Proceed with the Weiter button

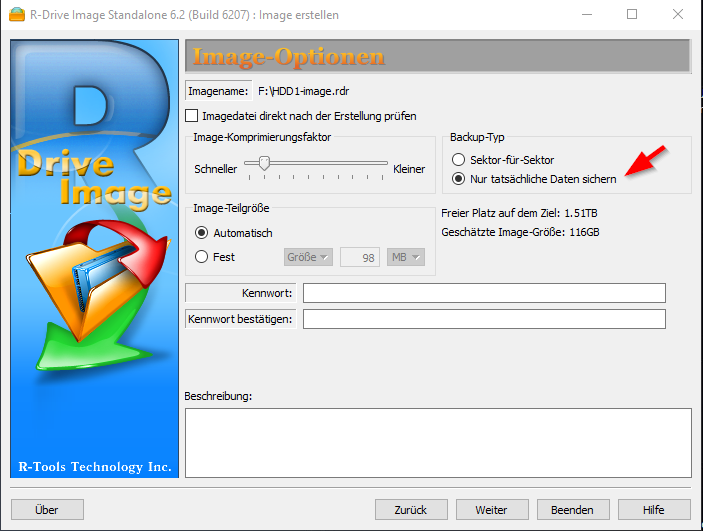[492, 509]
